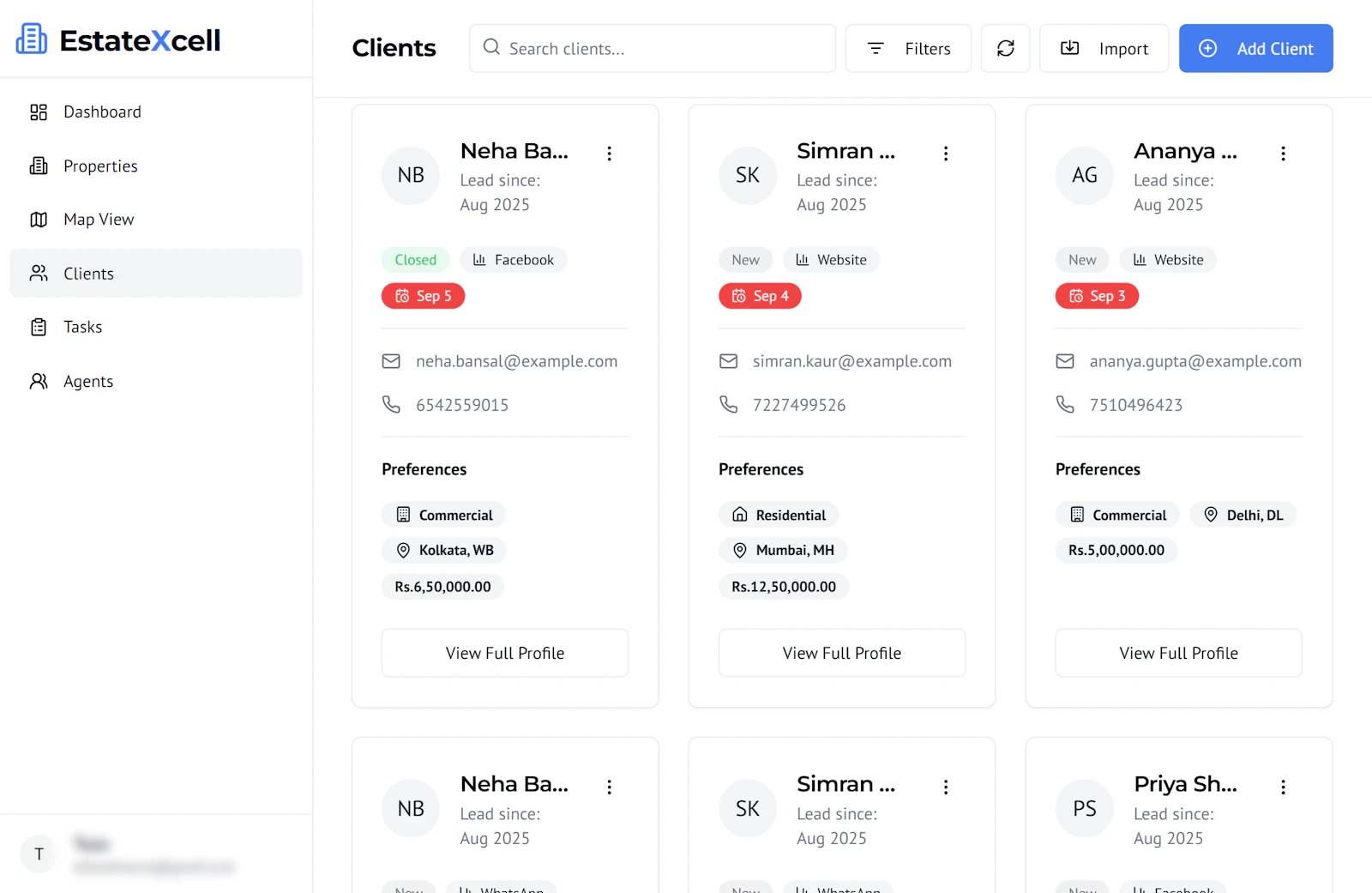Click Commercial tag on Ananya card
1372x893 pixels.
1117,515
